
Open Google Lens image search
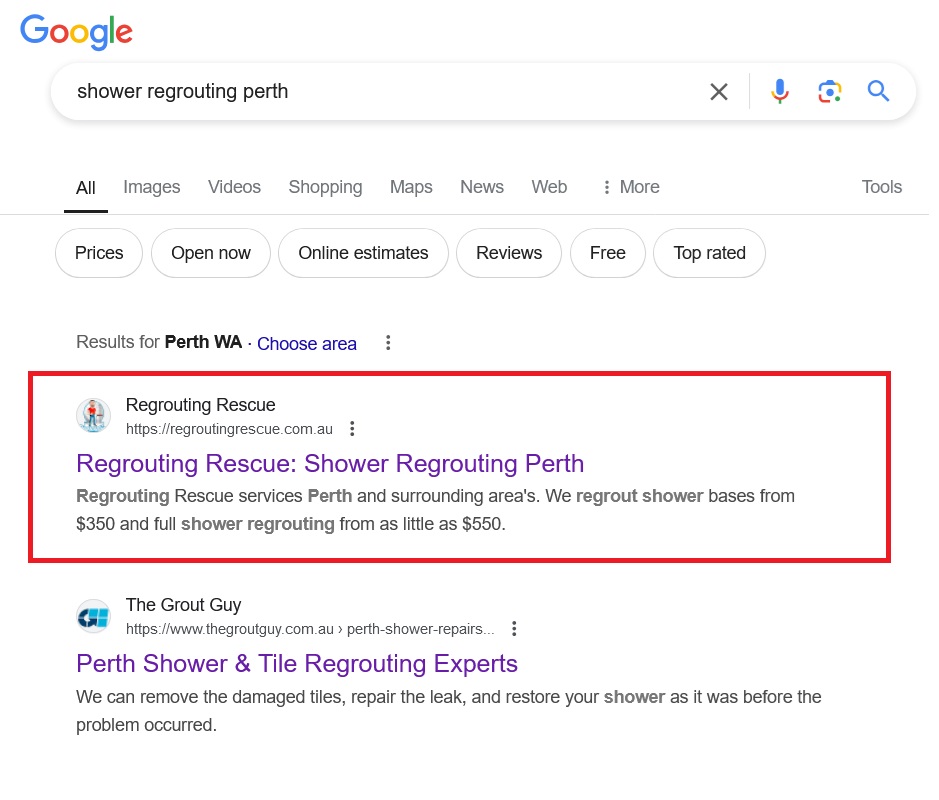coord(829,92)
